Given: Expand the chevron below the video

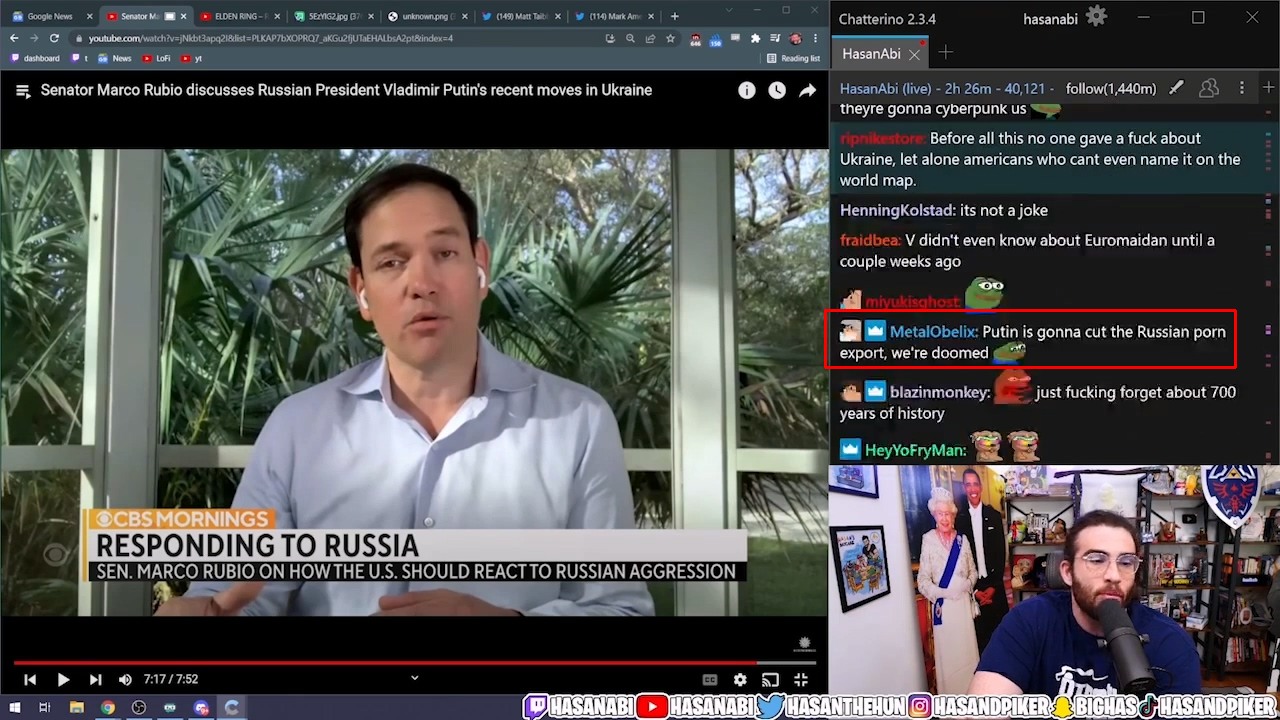Looking at the screenshot, I should click(414, 678).
